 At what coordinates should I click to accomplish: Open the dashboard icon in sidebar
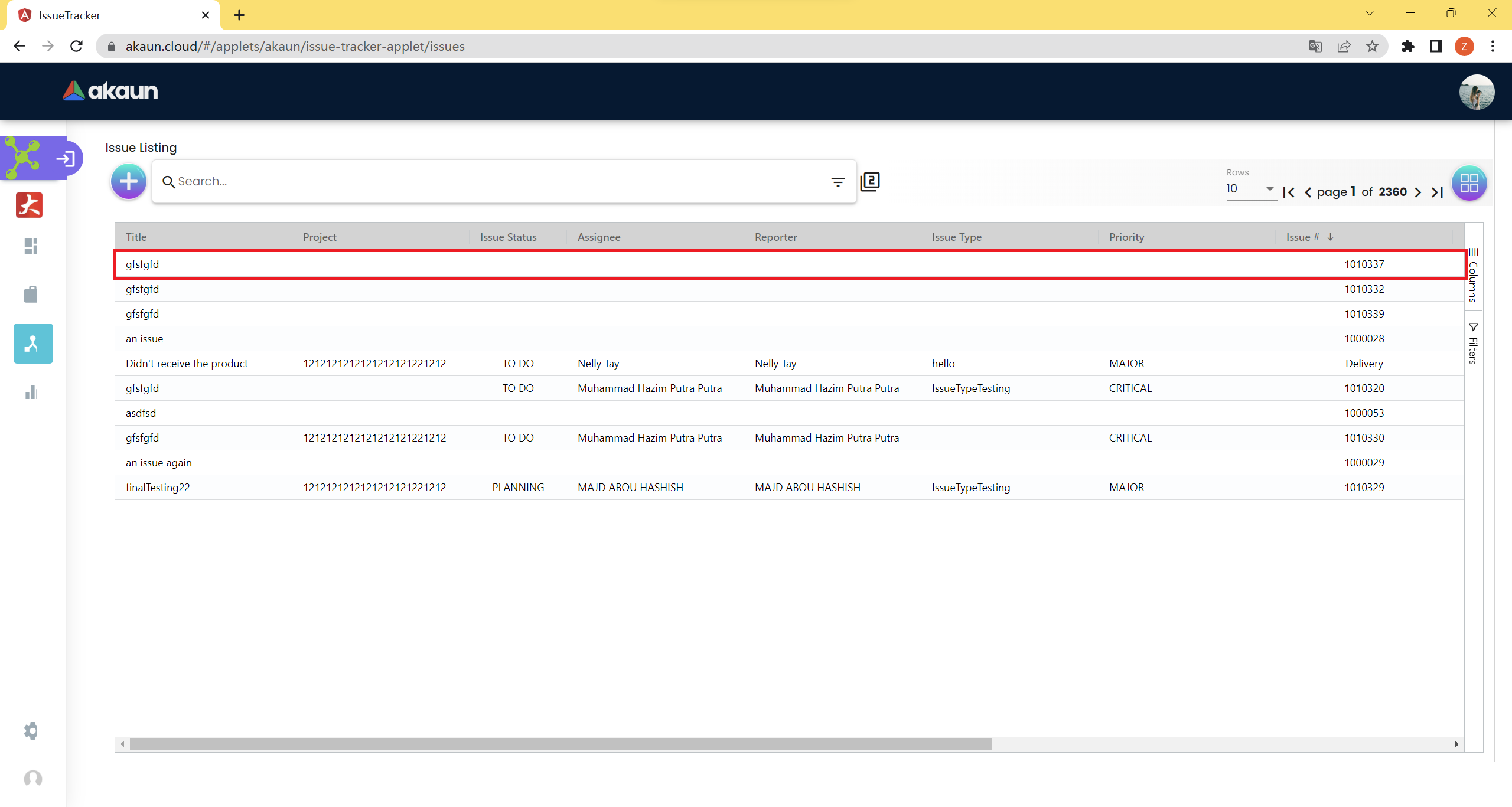[31, 246]
